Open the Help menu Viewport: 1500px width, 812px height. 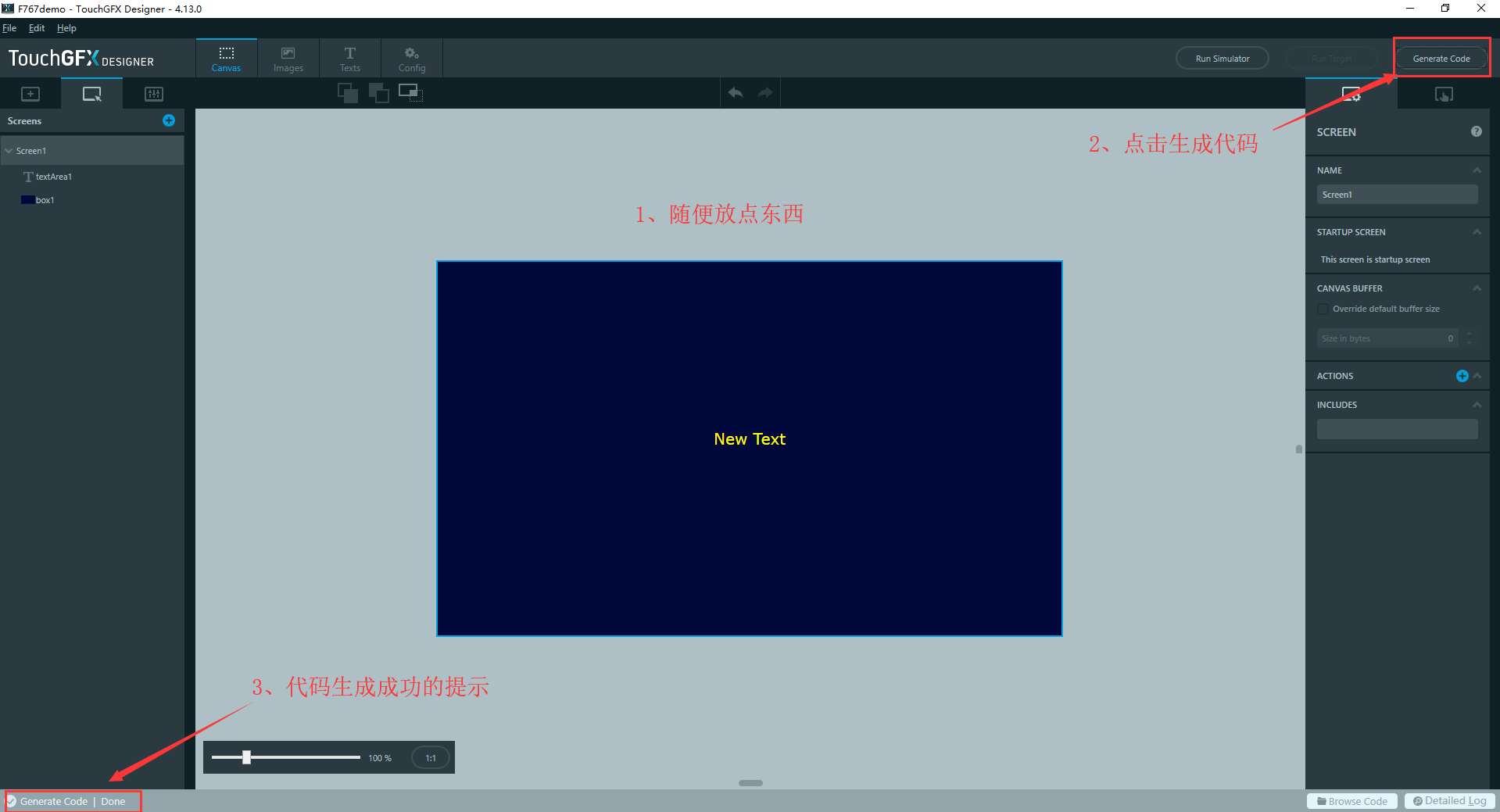(66, 28)
